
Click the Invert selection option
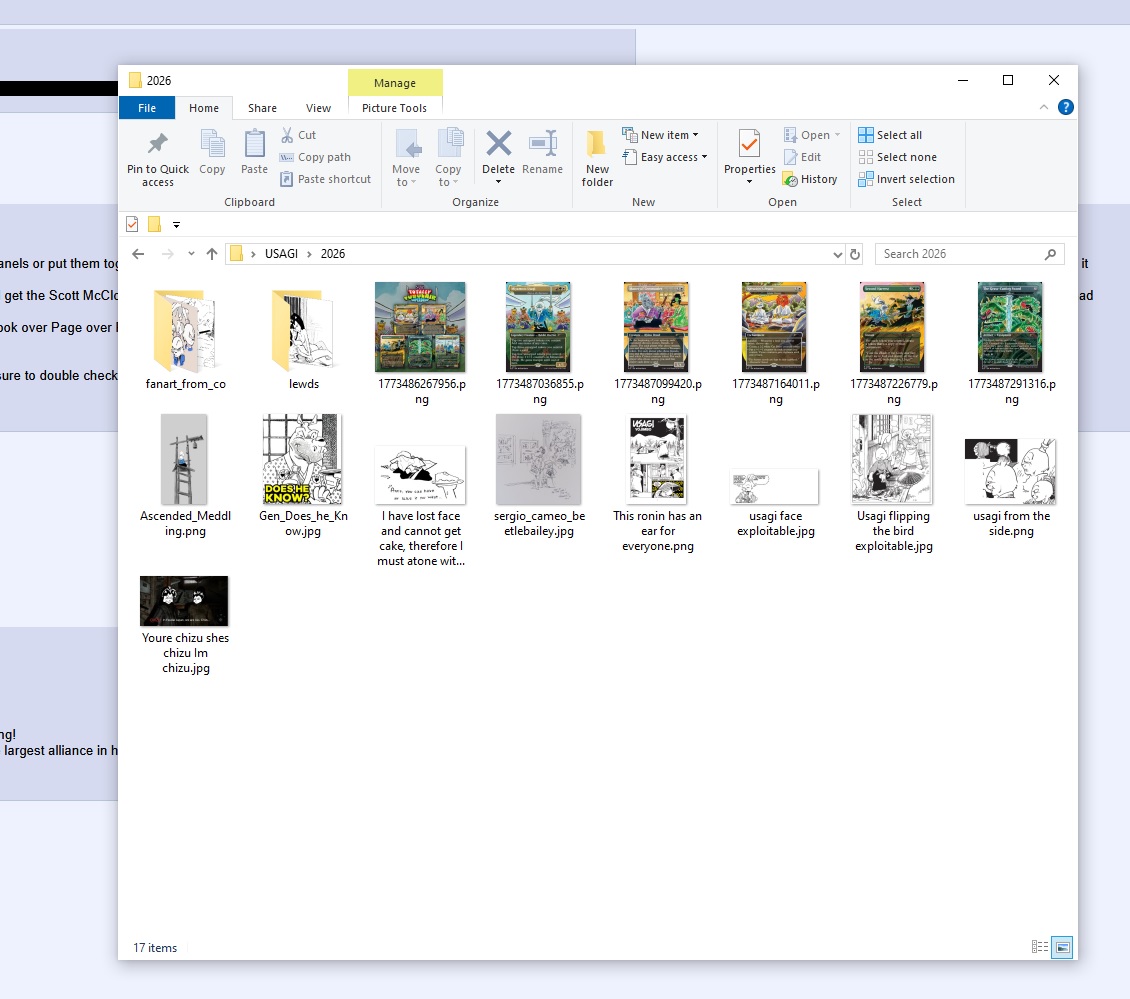click(906, 179)
